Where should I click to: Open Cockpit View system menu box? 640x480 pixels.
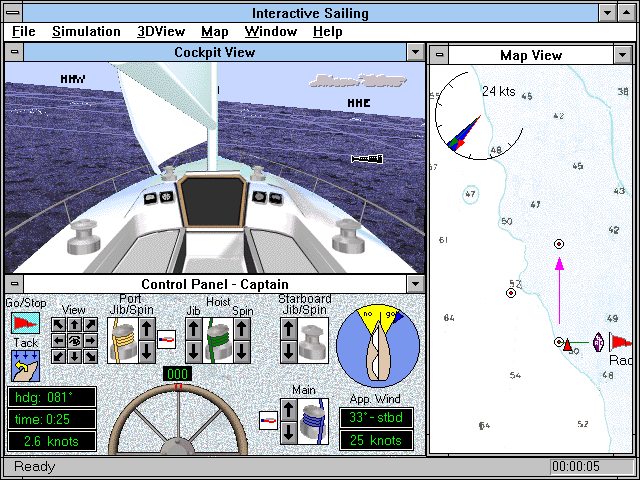[x=15, y=52]
